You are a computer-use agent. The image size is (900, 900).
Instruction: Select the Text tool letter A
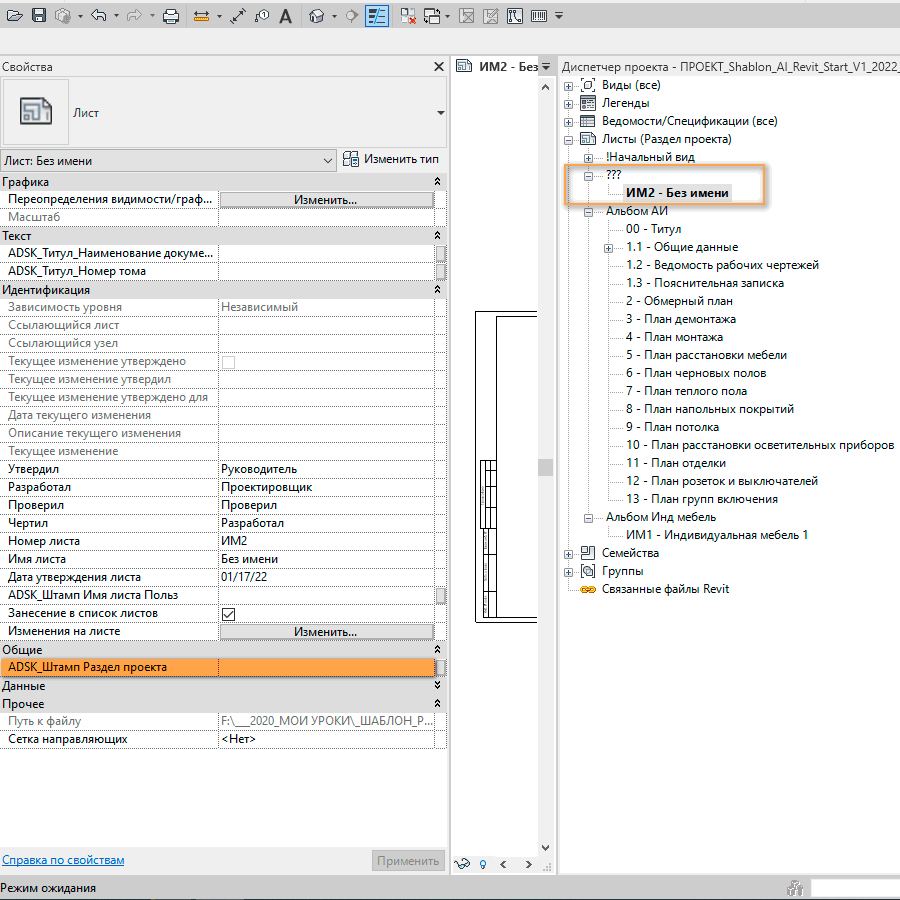[x=285, y=16]
